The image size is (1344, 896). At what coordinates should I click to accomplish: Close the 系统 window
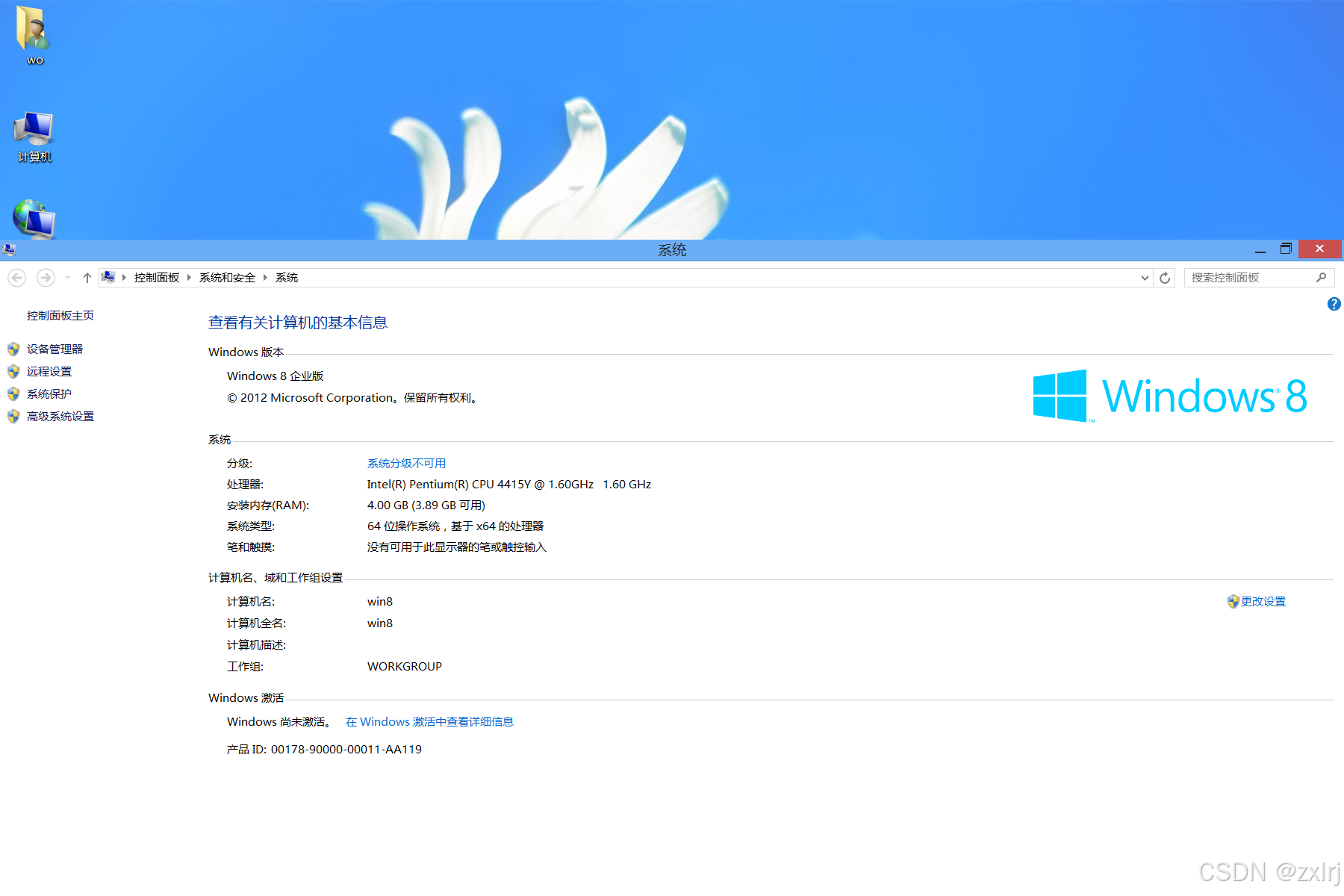[x=1319, y=249]
